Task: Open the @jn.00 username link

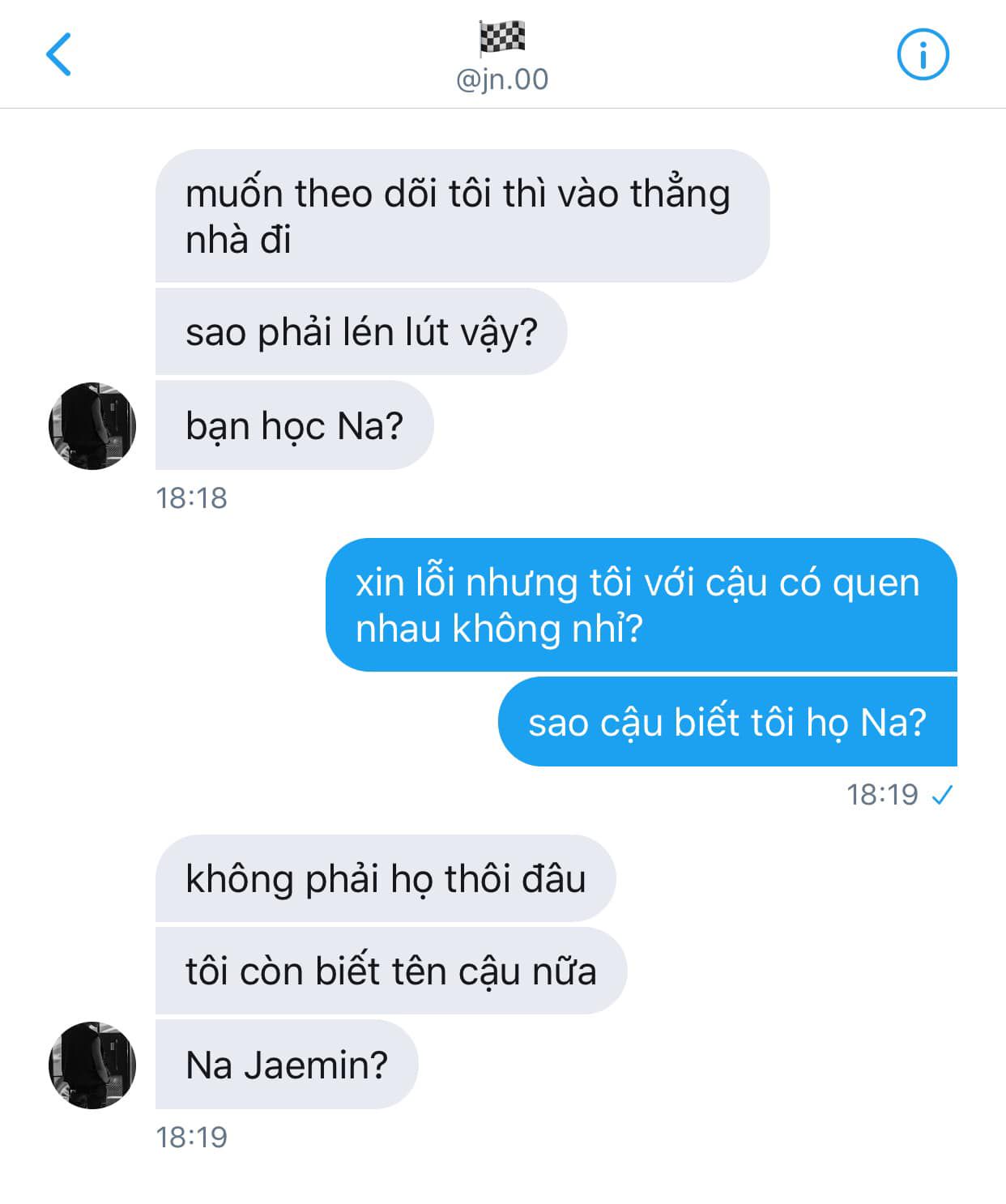Action: [502, 79]
